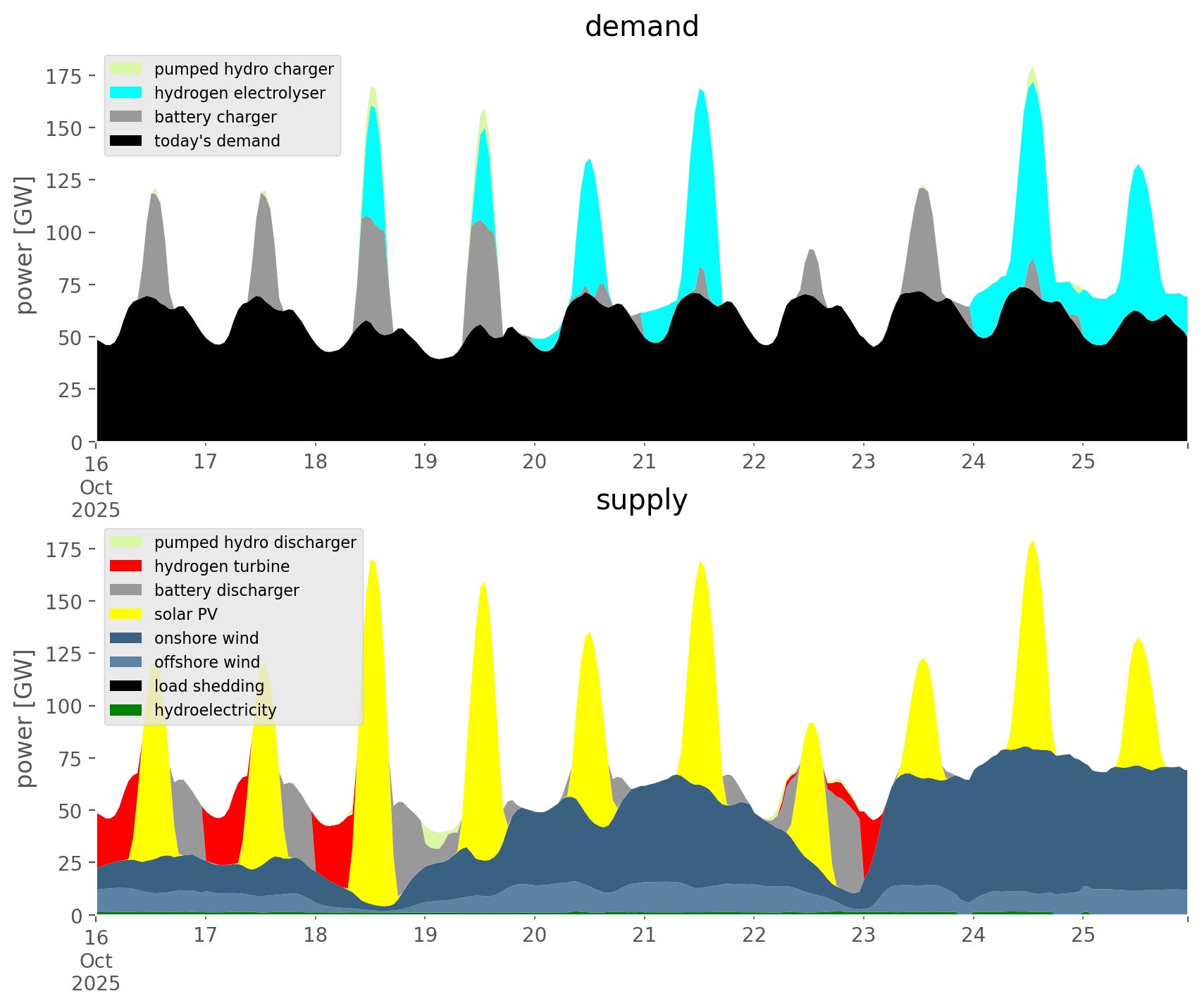Click the demand chart title
1202x1008 pixels.
coord(641,27)
